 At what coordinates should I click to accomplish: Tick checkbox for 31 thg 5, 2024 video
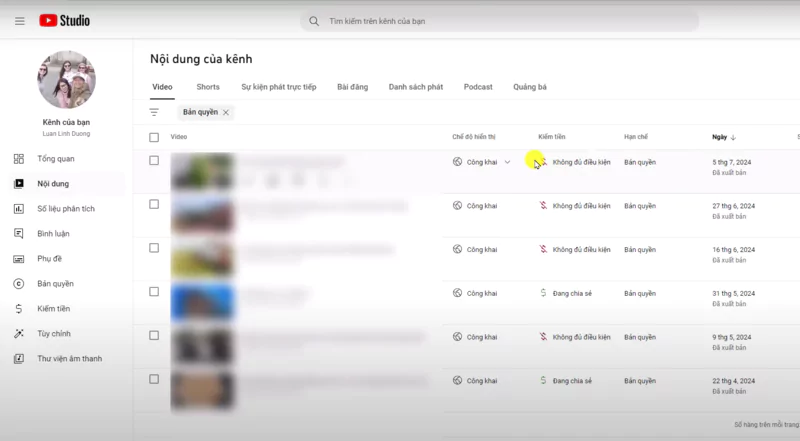tap(154, 292)
